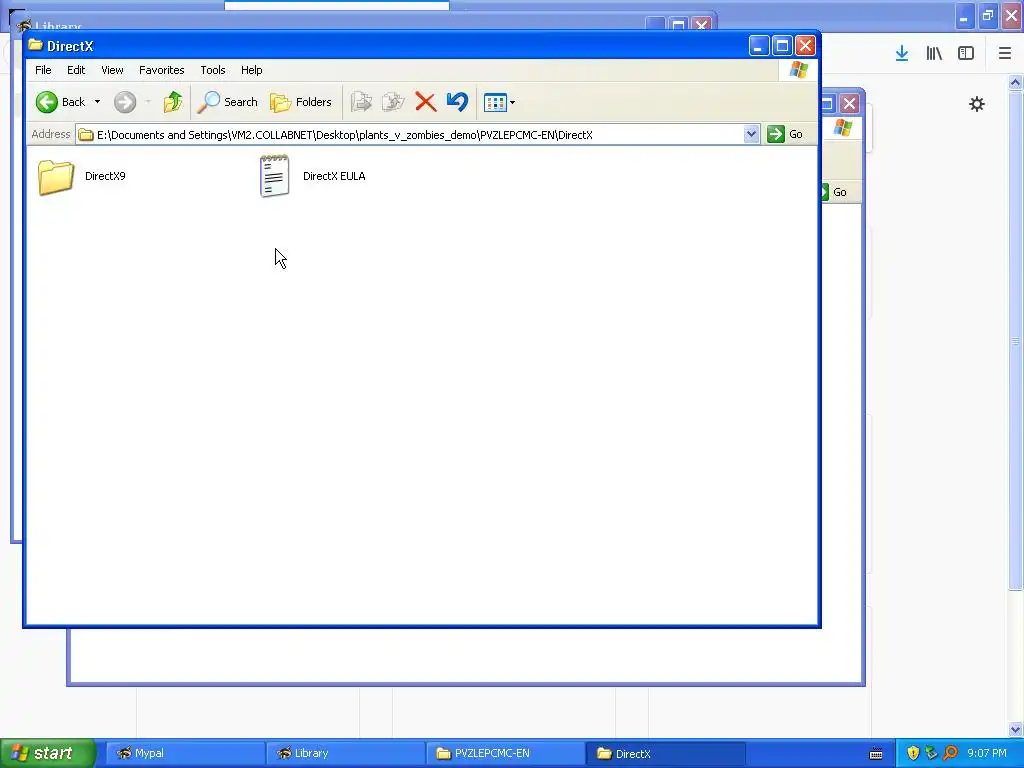
Task: Click the Windows flag logo in DirectX window
Action: (x=798, y=70)
